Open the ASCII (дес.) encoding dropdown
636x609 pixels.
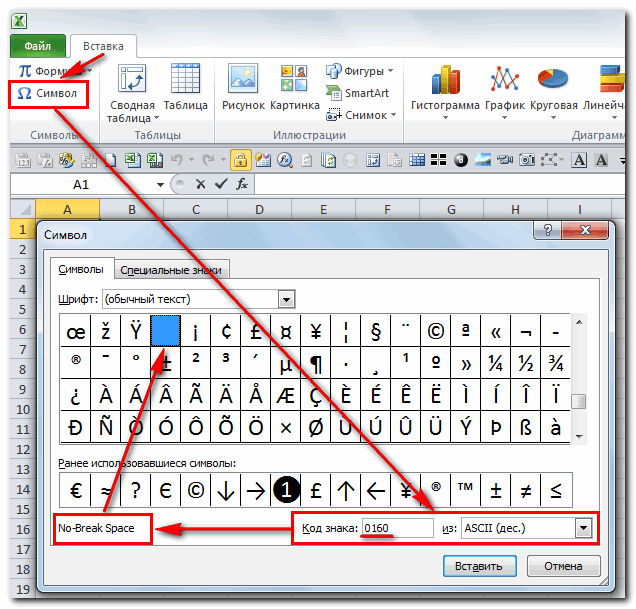click(583, 528)
